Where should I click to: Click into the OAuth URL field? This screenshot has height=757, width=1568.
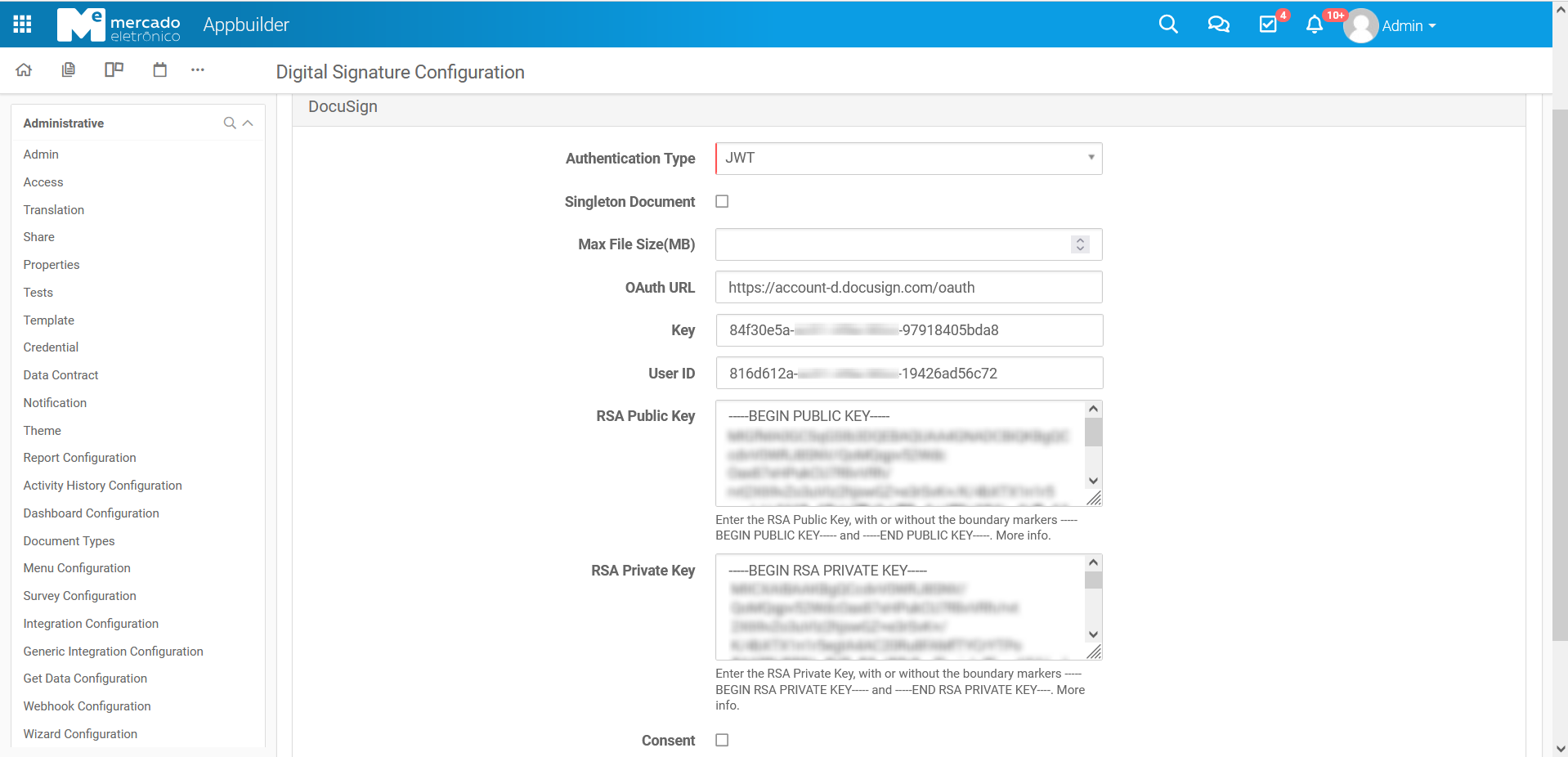[908, 288]
